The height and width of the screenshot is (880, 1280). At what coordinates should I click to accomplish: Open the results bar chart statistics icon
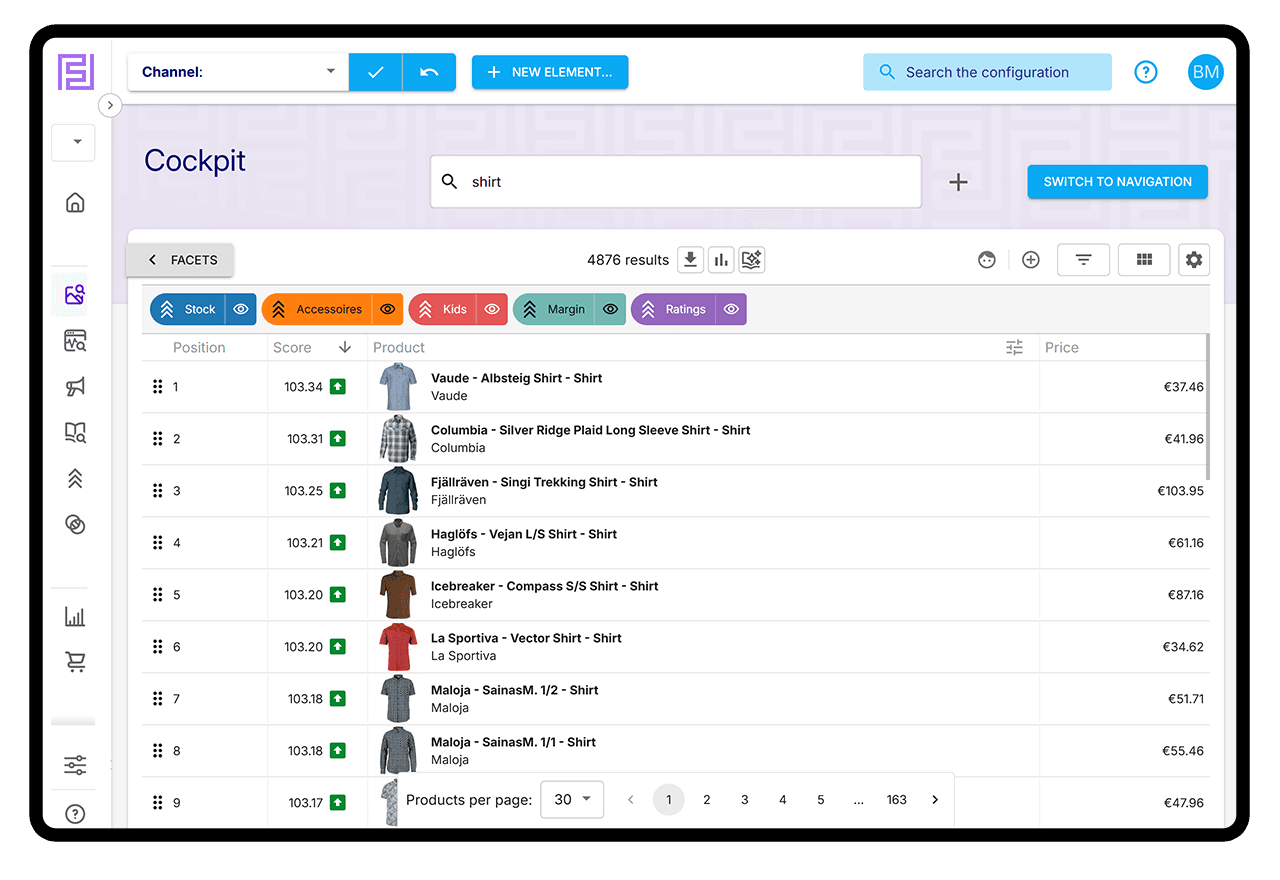click(721, 260)
